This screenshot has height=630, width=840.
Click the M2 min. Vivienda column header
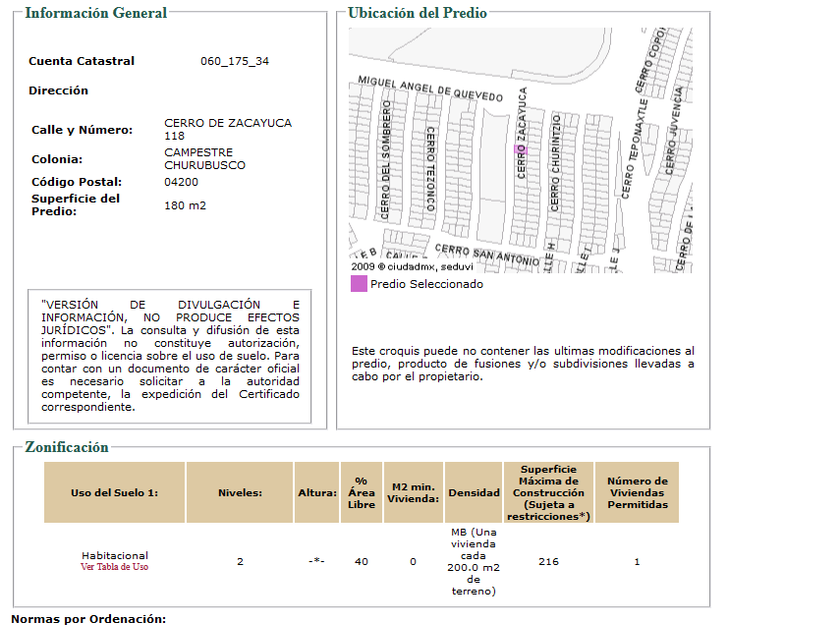(413, 493)
